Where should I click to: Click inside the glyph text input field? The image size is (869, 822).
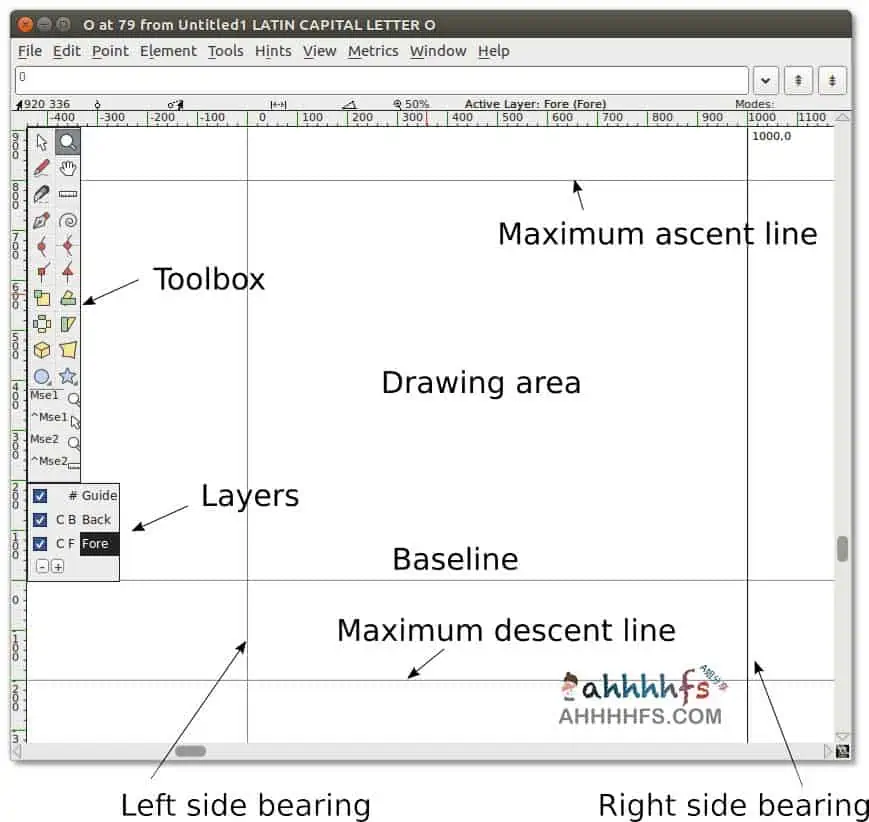point(380,80)
